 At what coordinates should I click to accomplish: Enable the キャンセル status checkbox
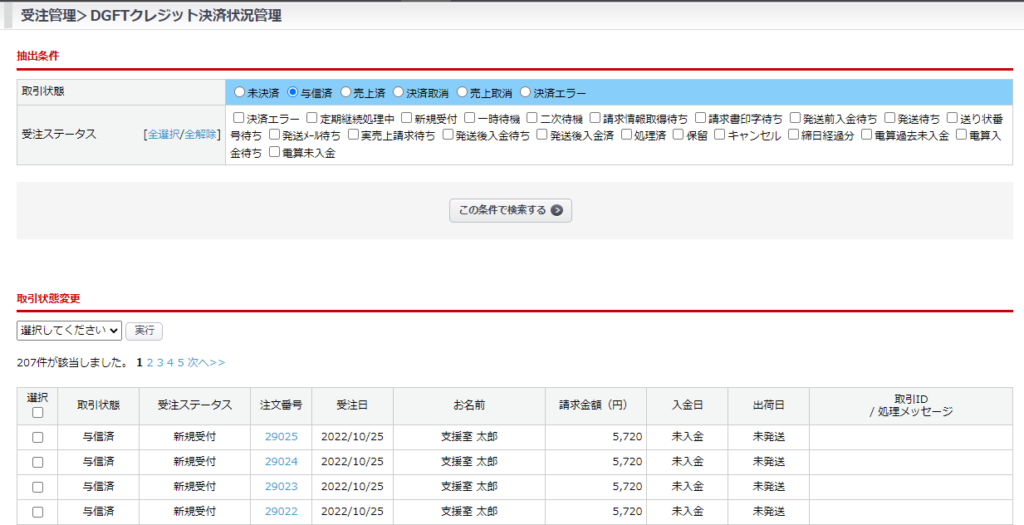click(x=720, y=135)
